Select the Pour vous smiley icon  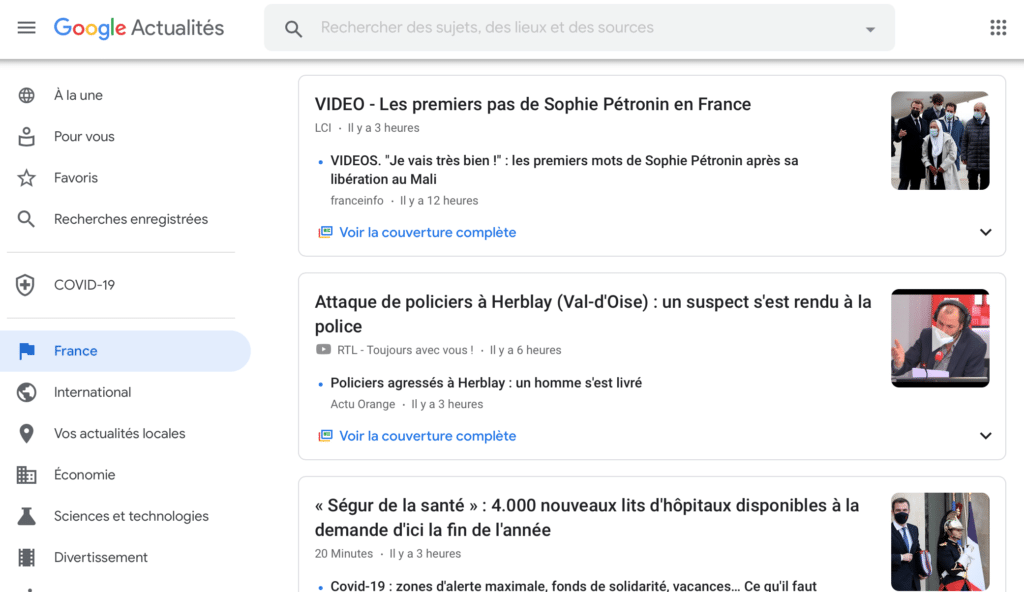tap(26, 136)
